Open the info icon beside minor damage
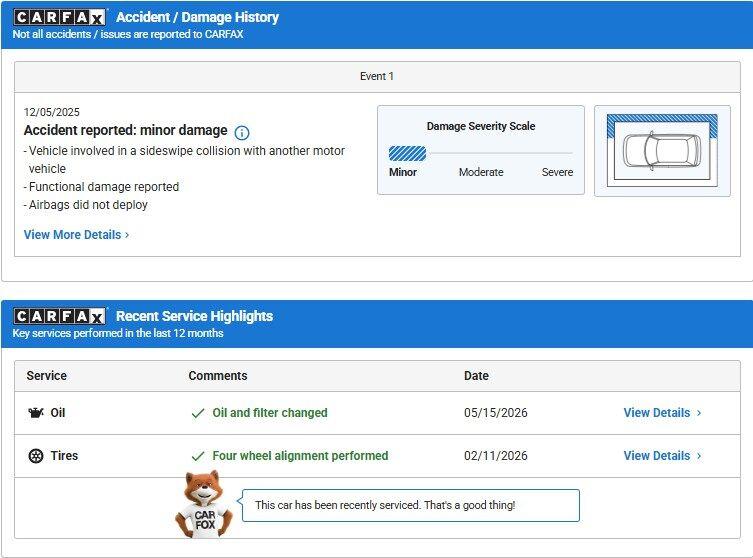753x558 pixels. [x=242, y=133]
